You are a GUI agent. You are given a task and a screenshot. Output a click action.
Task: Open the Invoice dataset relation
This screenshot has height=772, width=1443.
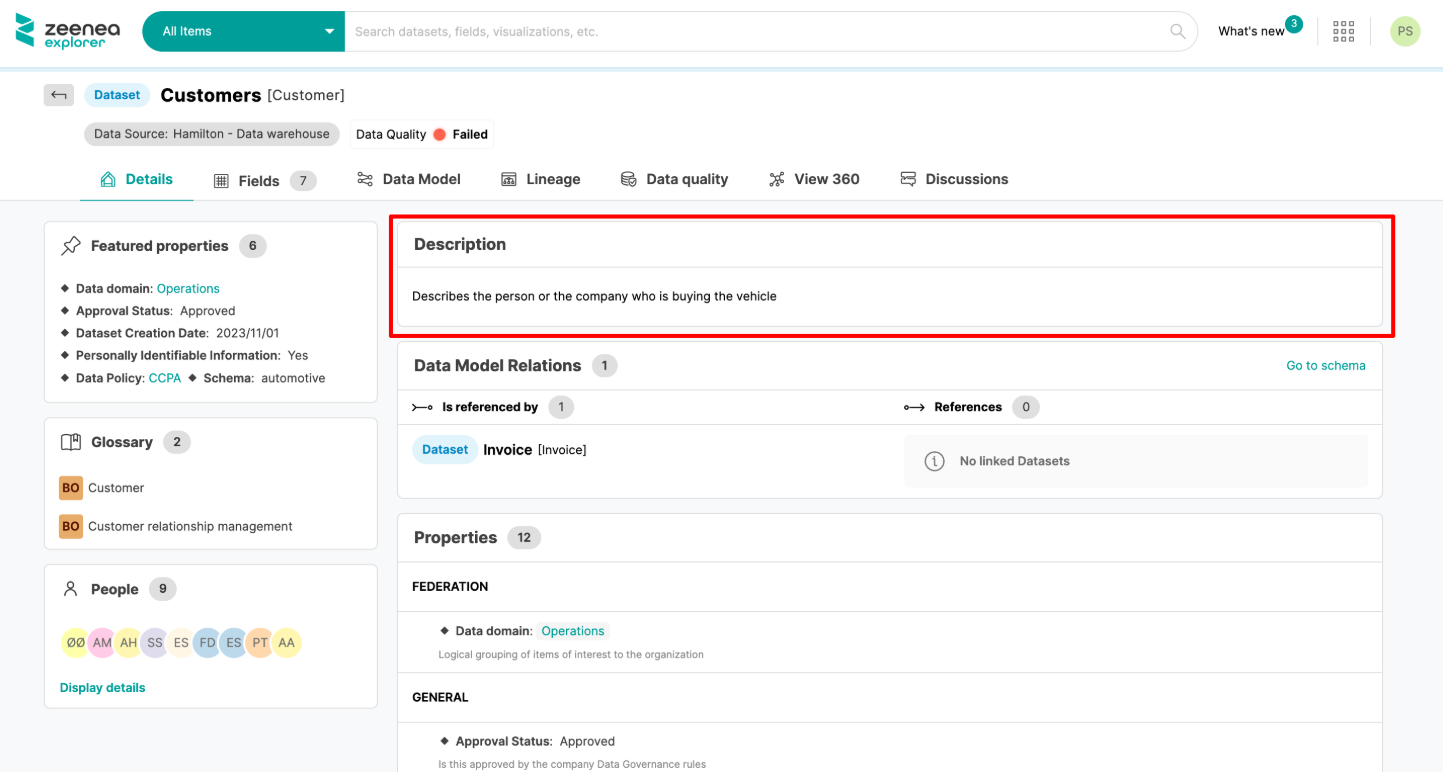(507, 450)
